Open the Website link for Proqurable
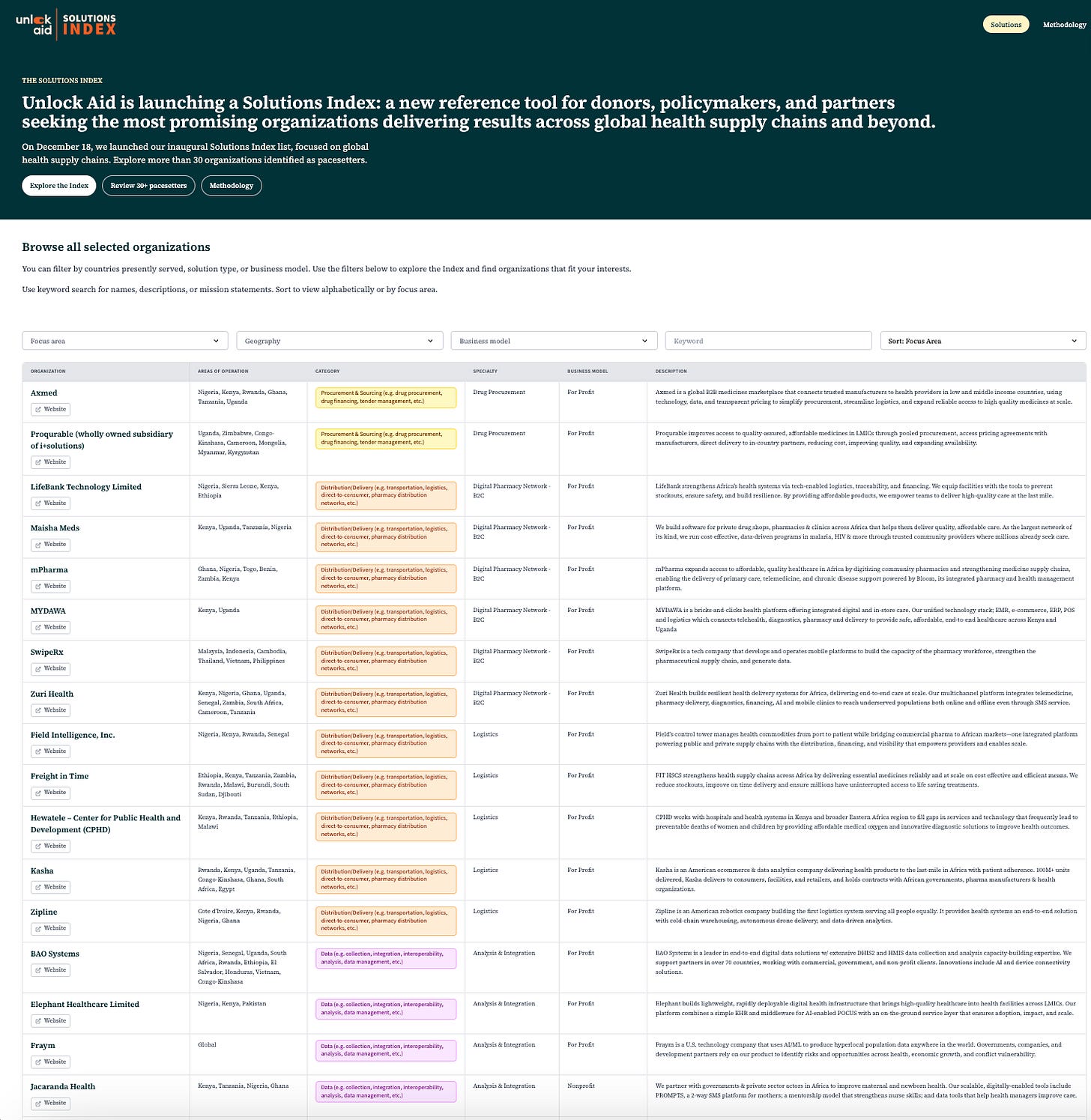Screen dimensions: 1091x1120 coord(50,462)
